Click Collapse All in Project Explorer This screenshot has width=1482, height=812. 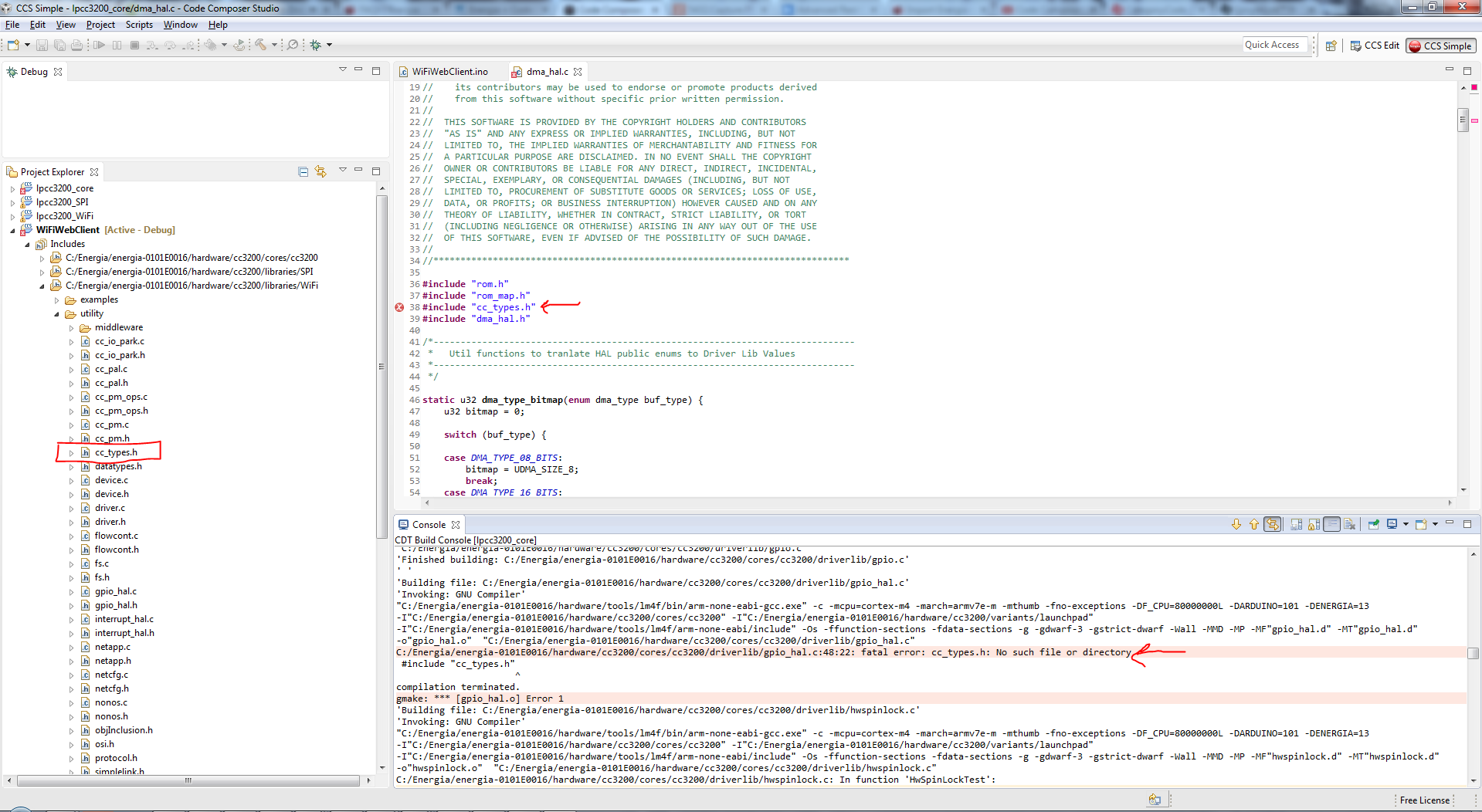pyautogui.click(x=303, y=171)
